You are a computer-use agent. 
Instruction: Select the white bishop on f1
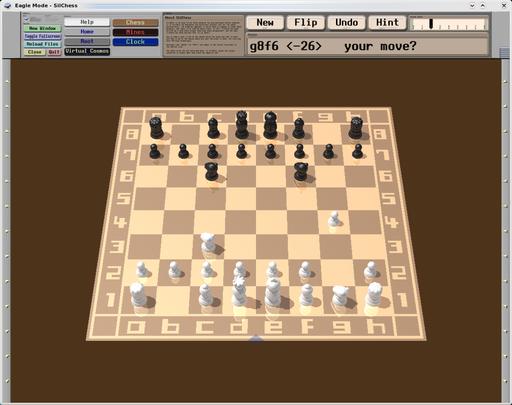(306, 295)
